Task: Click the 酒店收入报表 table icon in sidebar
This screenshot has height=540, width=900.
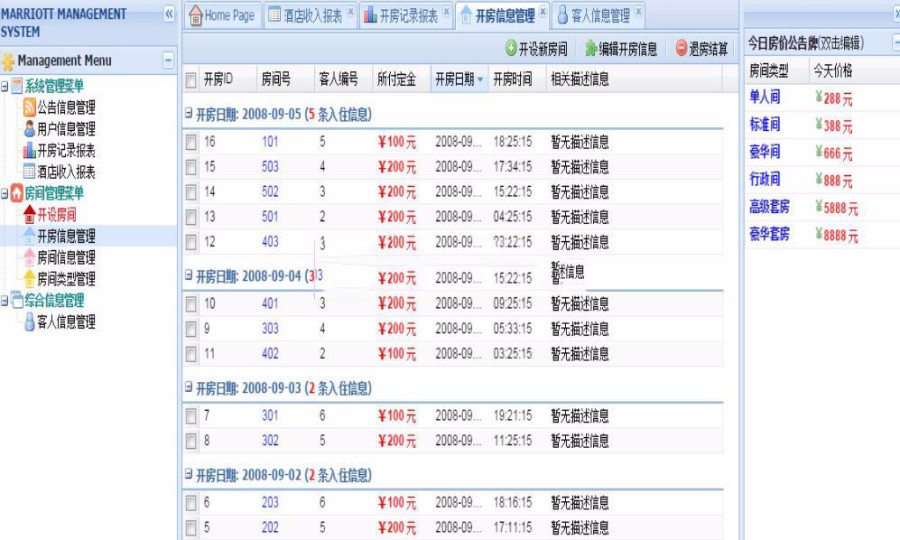Action: (x=29, y=171)
